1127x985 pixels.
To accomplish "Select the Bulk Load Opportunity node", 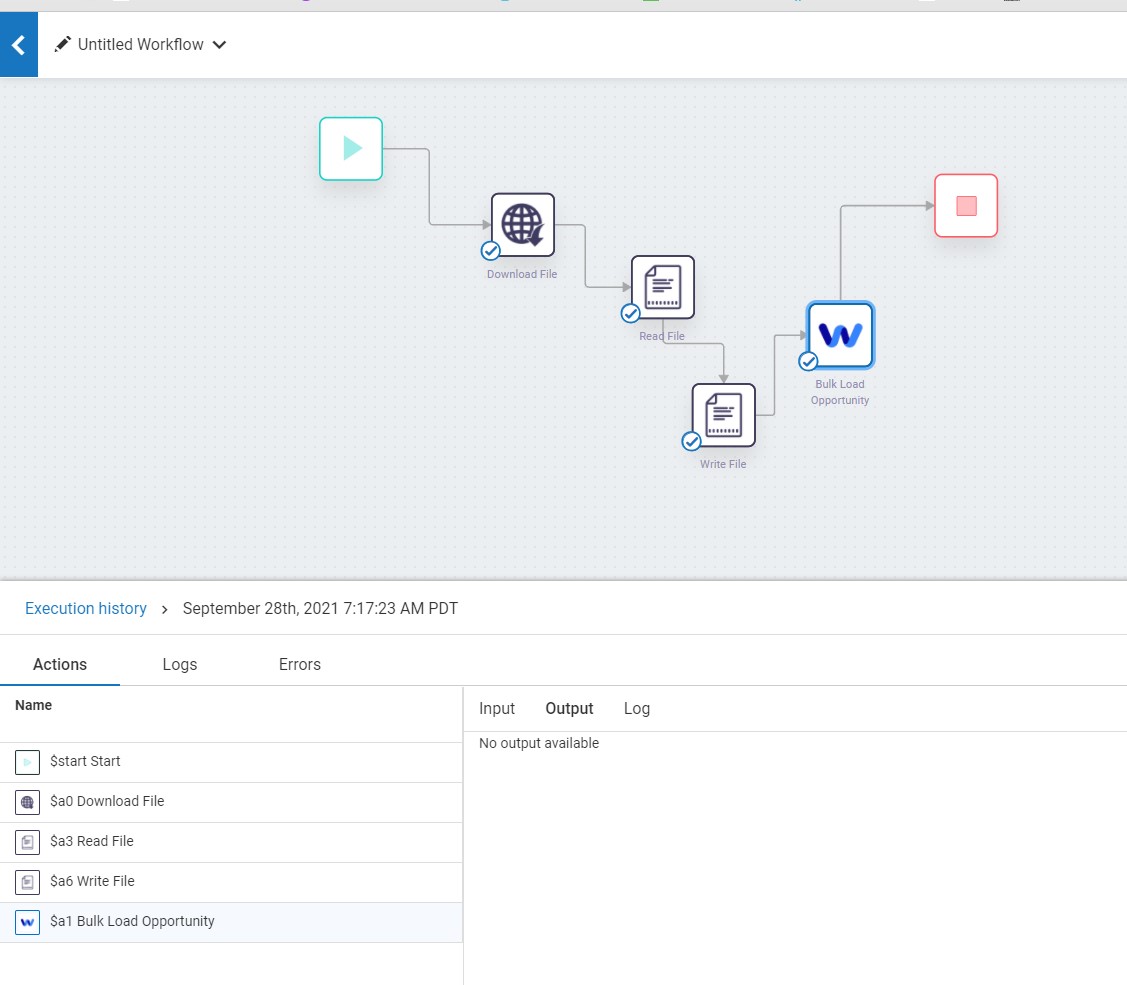I will (840, 335).
